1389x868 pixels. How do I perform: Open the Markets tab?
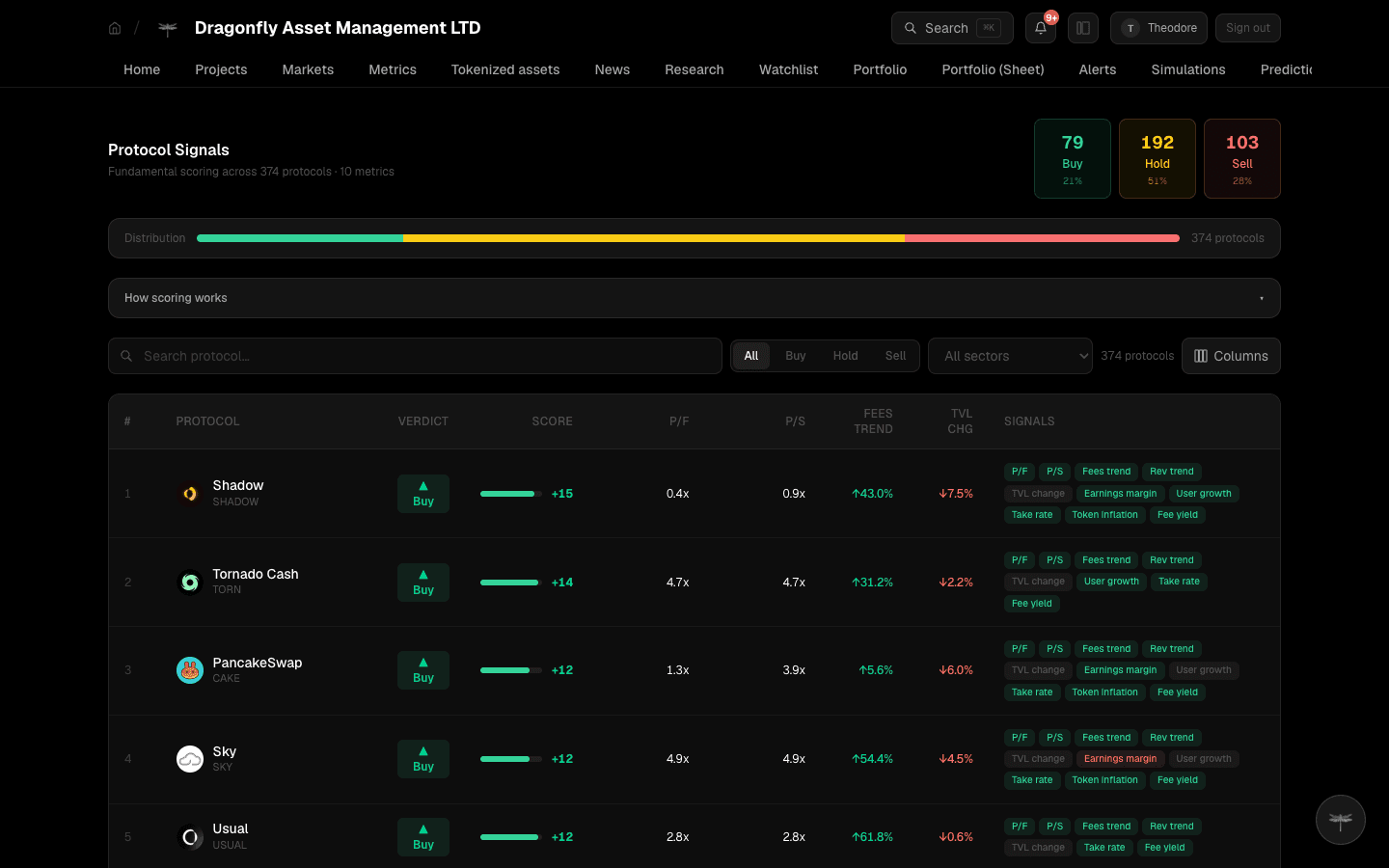(308, 69)
